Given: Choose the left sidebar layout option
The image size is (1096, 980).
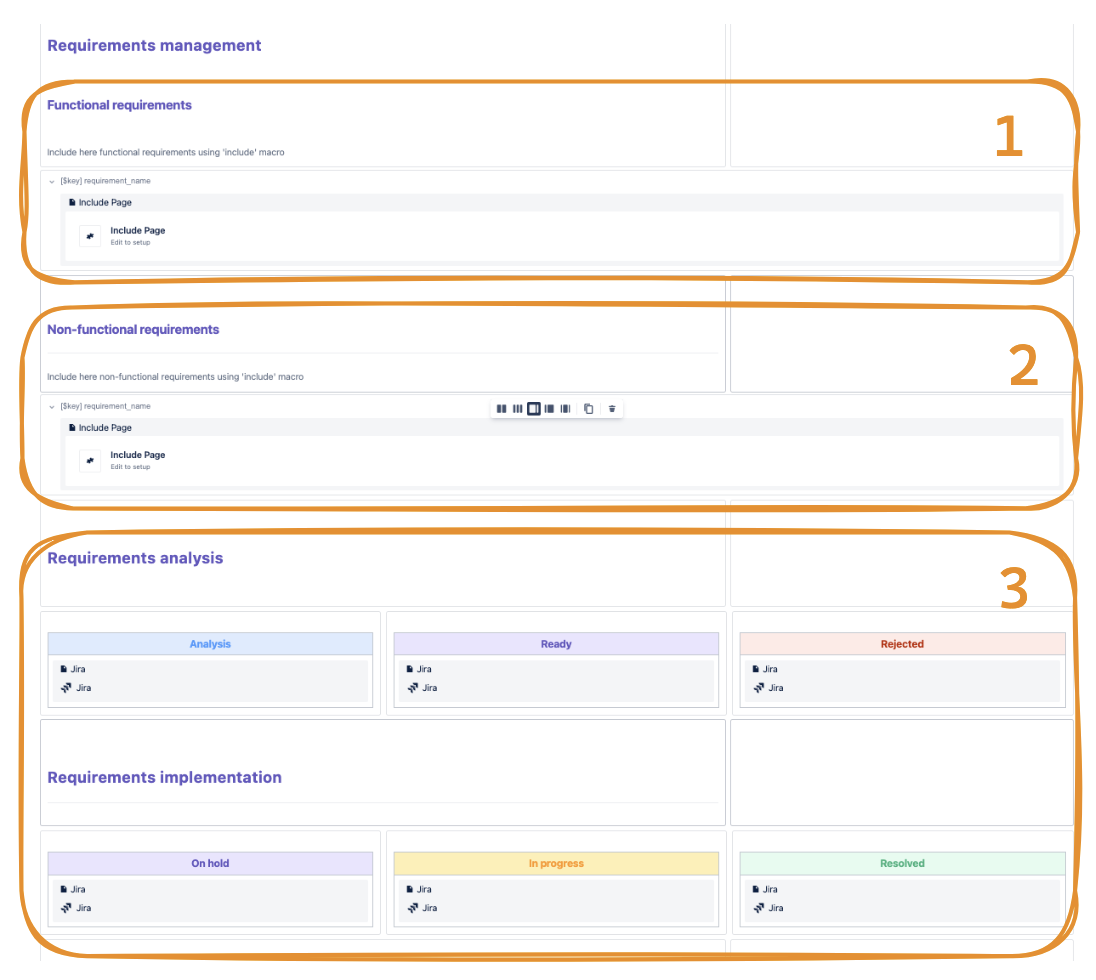Looking at the screenshot, I should (549, 409).
